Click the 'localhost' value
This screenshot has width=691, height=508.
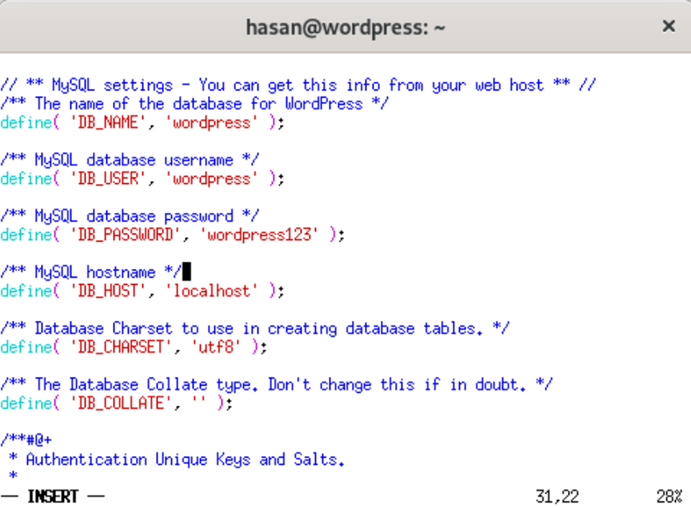pos(212,291)
